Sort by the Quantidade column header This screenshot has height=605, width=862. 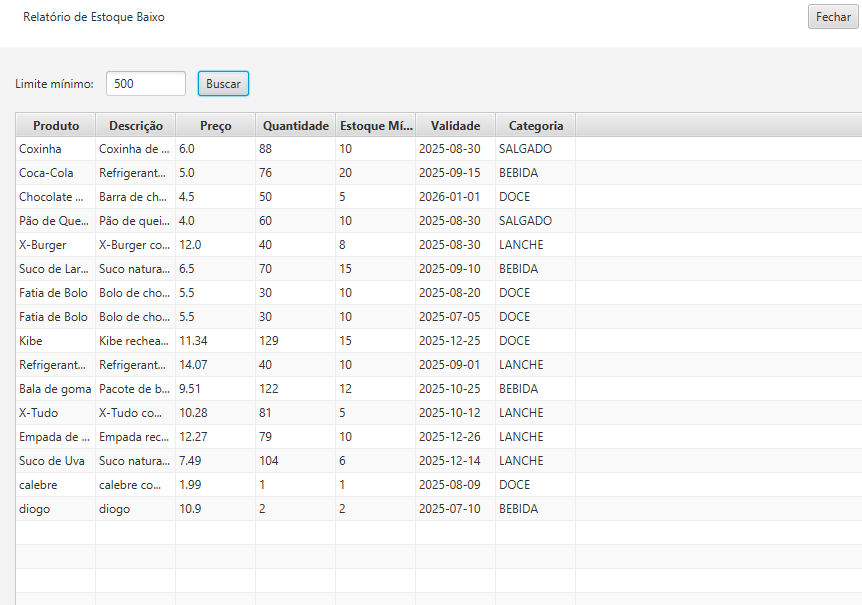tap(295, 126)
